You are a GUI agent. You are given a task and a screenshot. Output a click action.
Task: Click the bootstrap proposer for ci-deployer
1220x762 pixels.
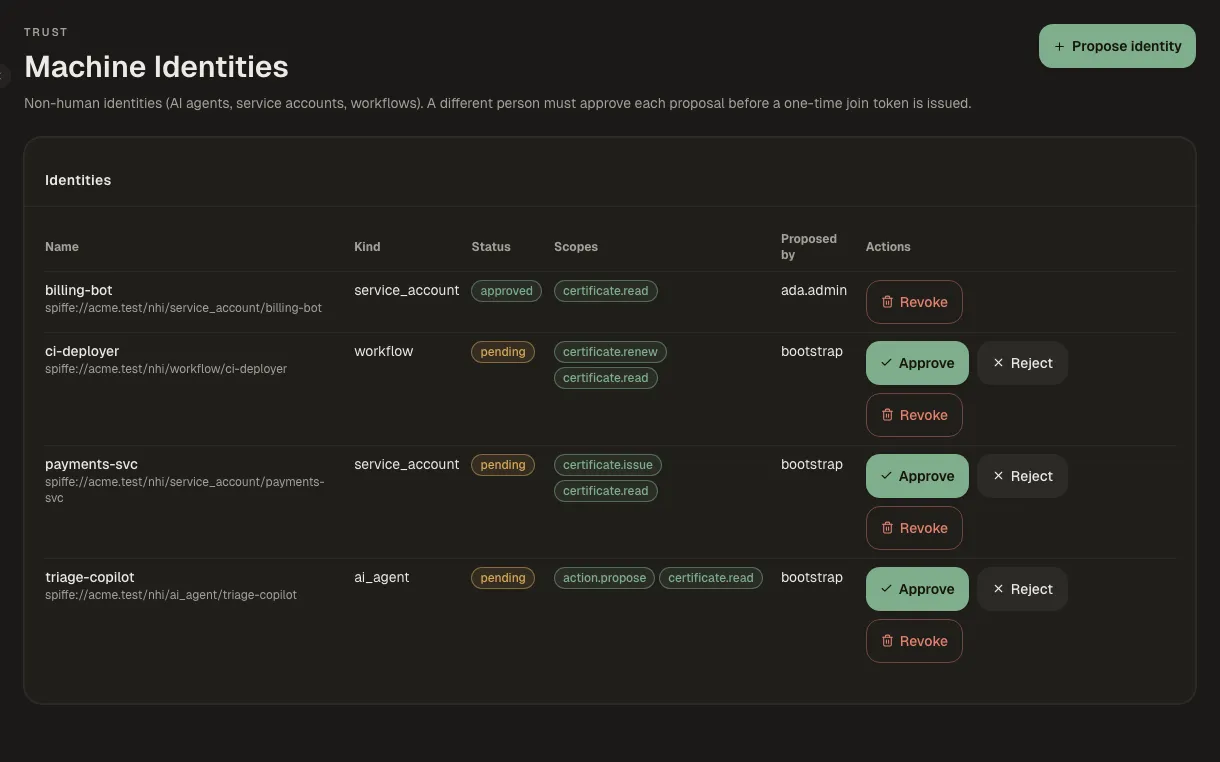(x=812, y=351)
